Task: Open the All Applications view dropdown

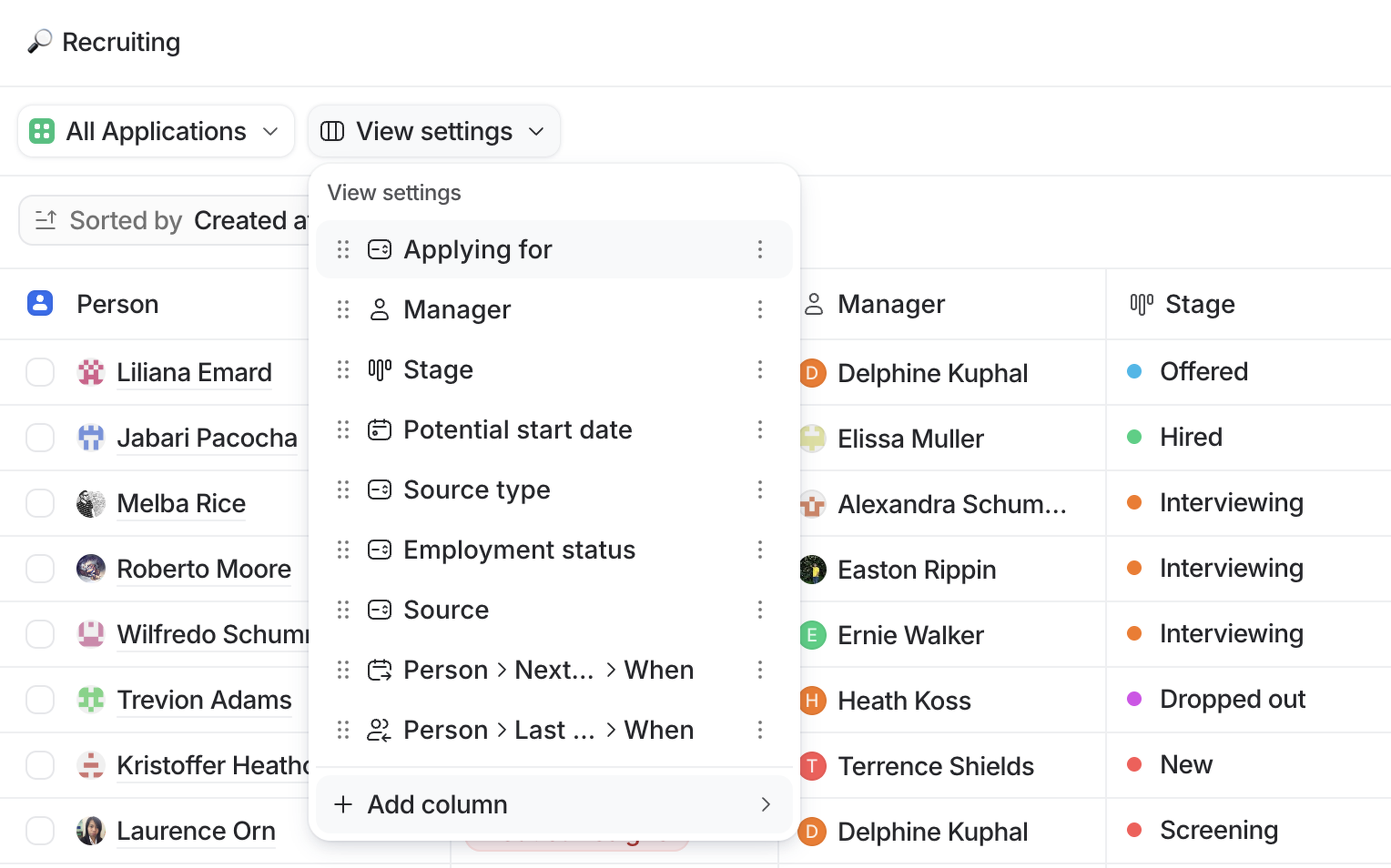Action: tap(155, 131)
